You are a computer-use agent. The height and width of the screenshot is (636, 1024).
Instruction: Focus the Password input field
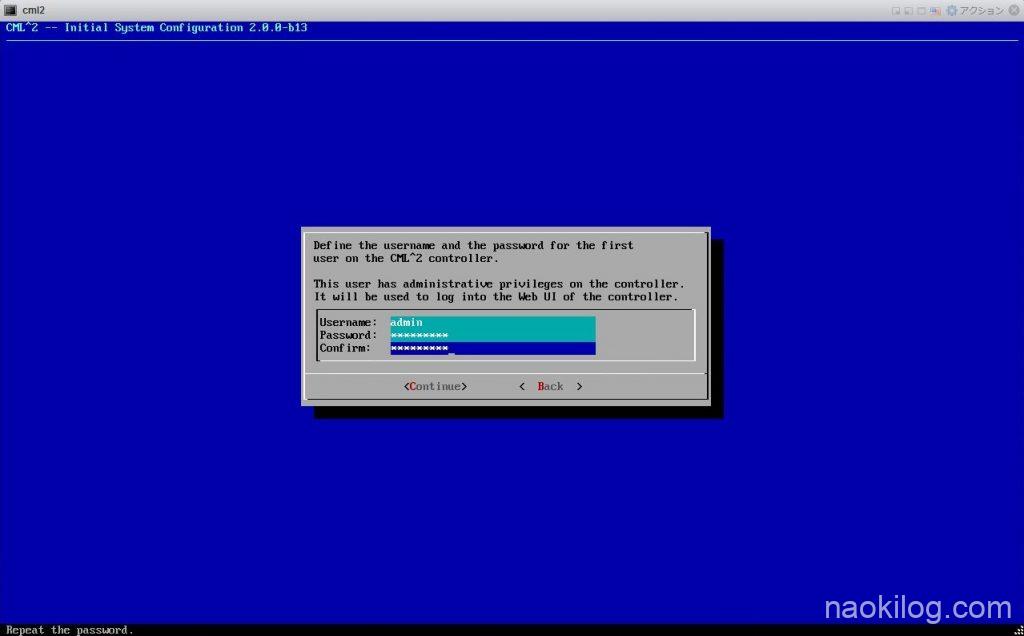tap(492, 336)
